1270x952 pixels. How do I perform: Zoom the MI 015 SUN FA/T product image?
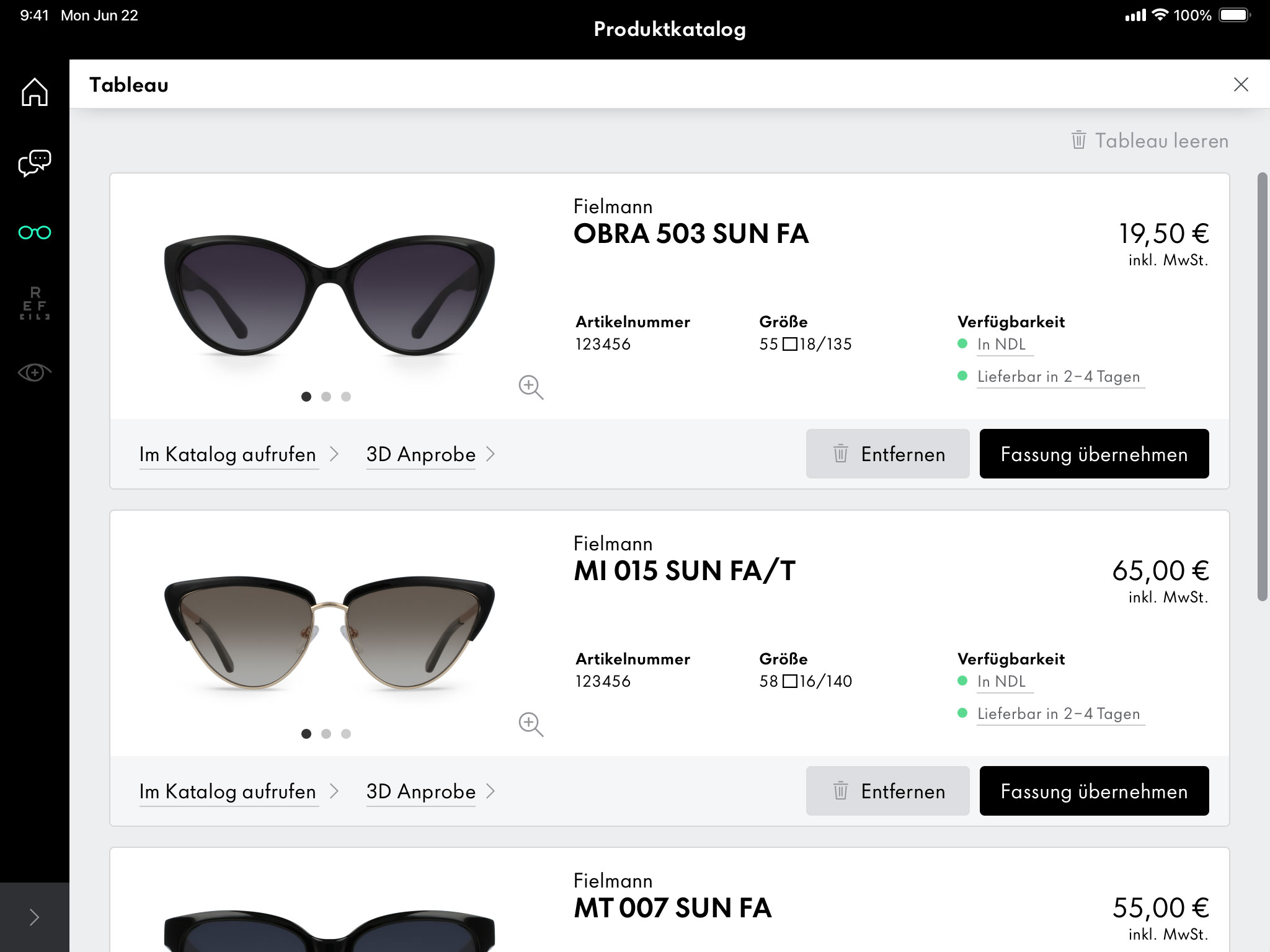coord(530,723)
